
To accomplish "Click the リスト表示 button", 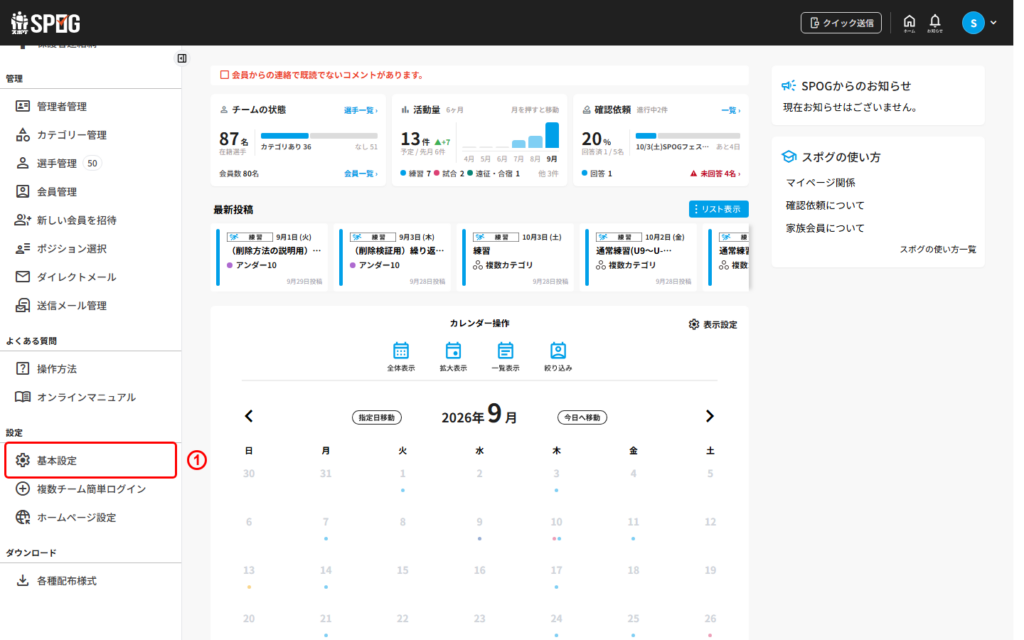I will point(718,209).
